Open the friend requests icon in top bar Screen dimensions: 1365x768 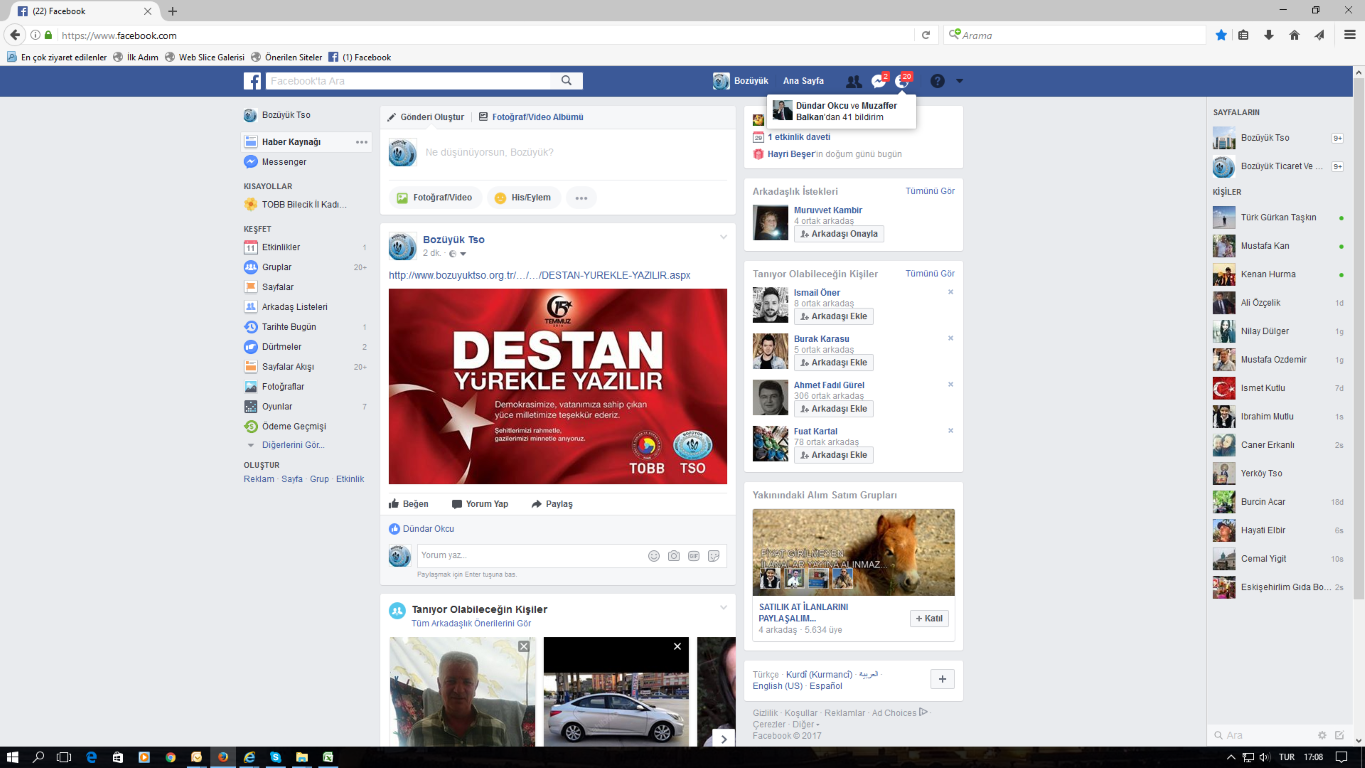[x=853, y=81]
